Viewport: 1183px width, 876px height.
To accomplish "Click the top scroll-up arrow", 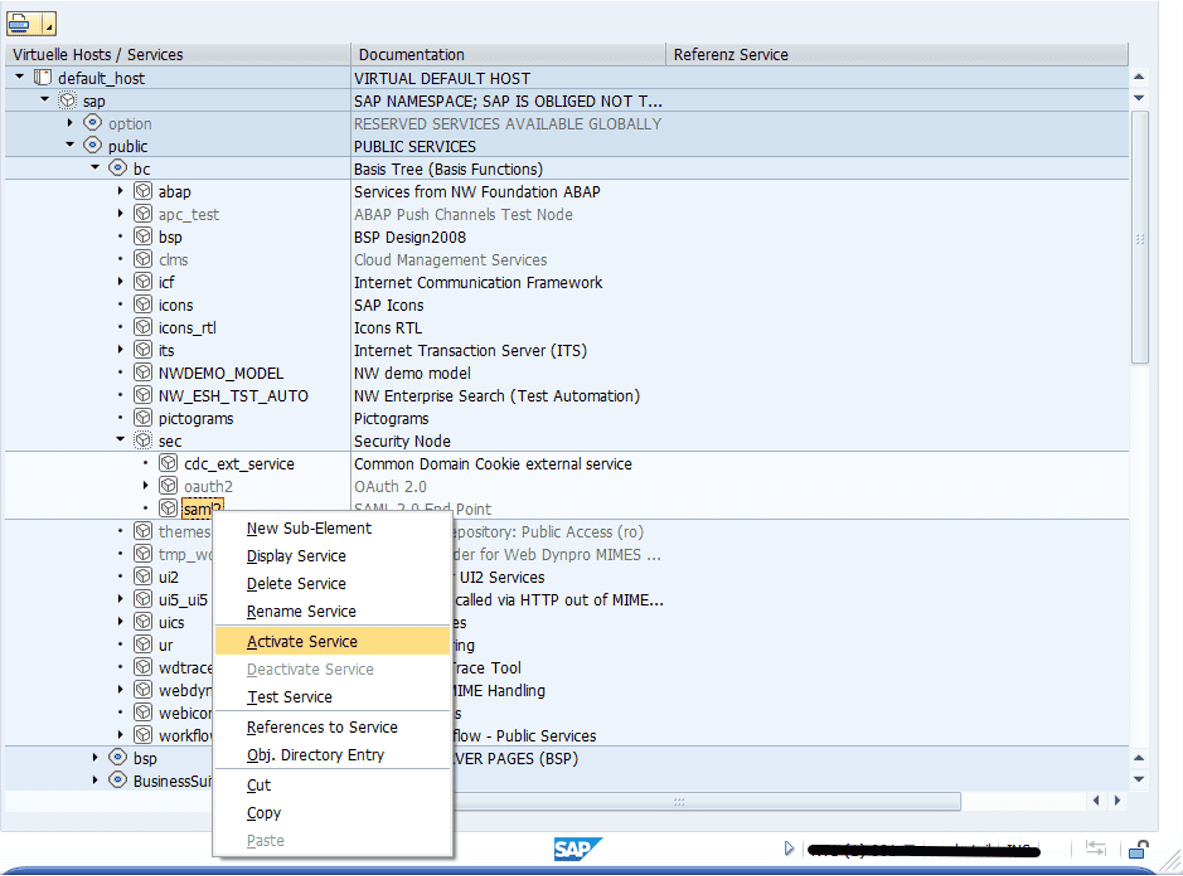I will pyautogui.click(x=1139, y=77).
